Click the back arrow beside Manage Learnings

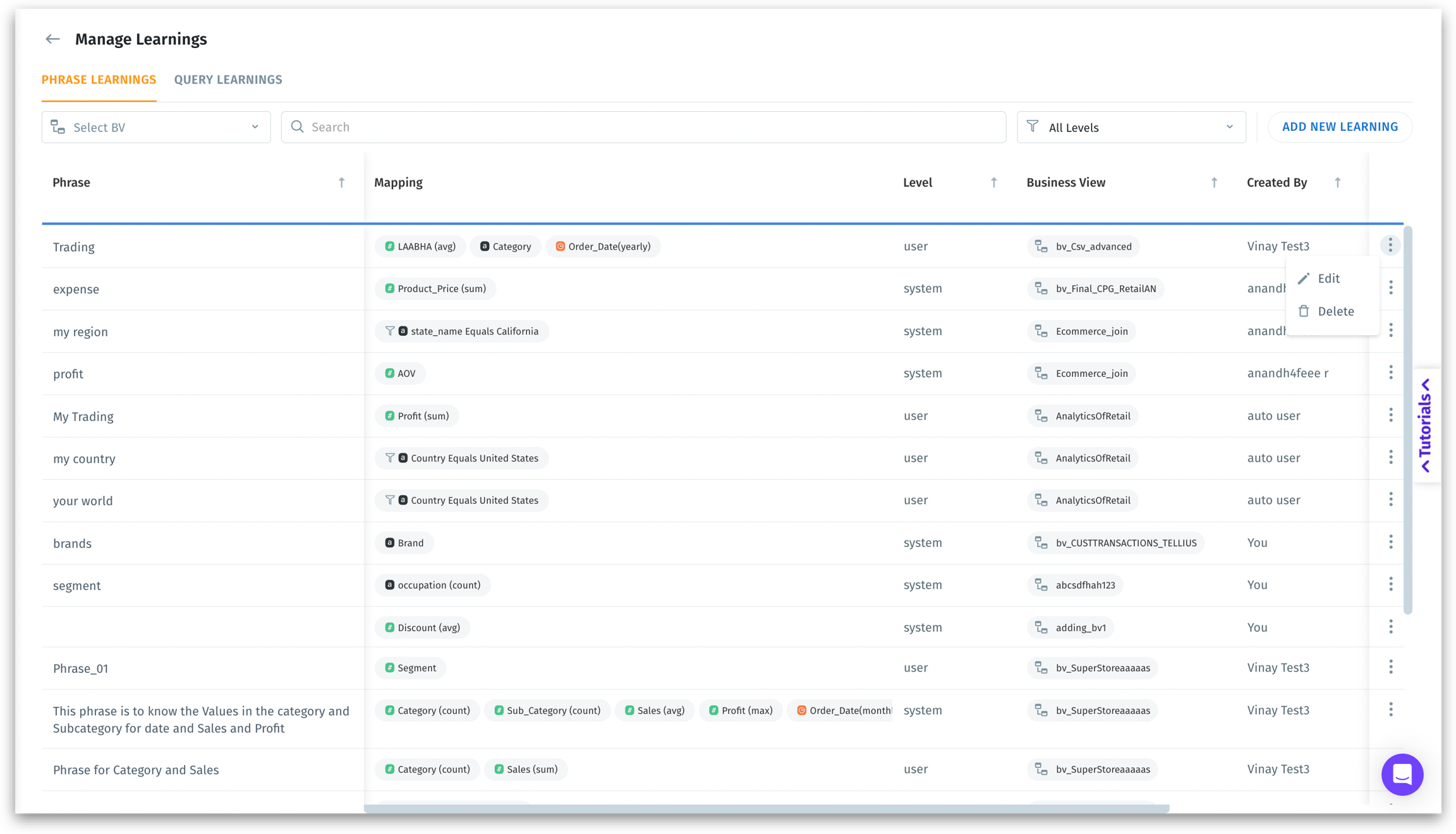[52, 39]
